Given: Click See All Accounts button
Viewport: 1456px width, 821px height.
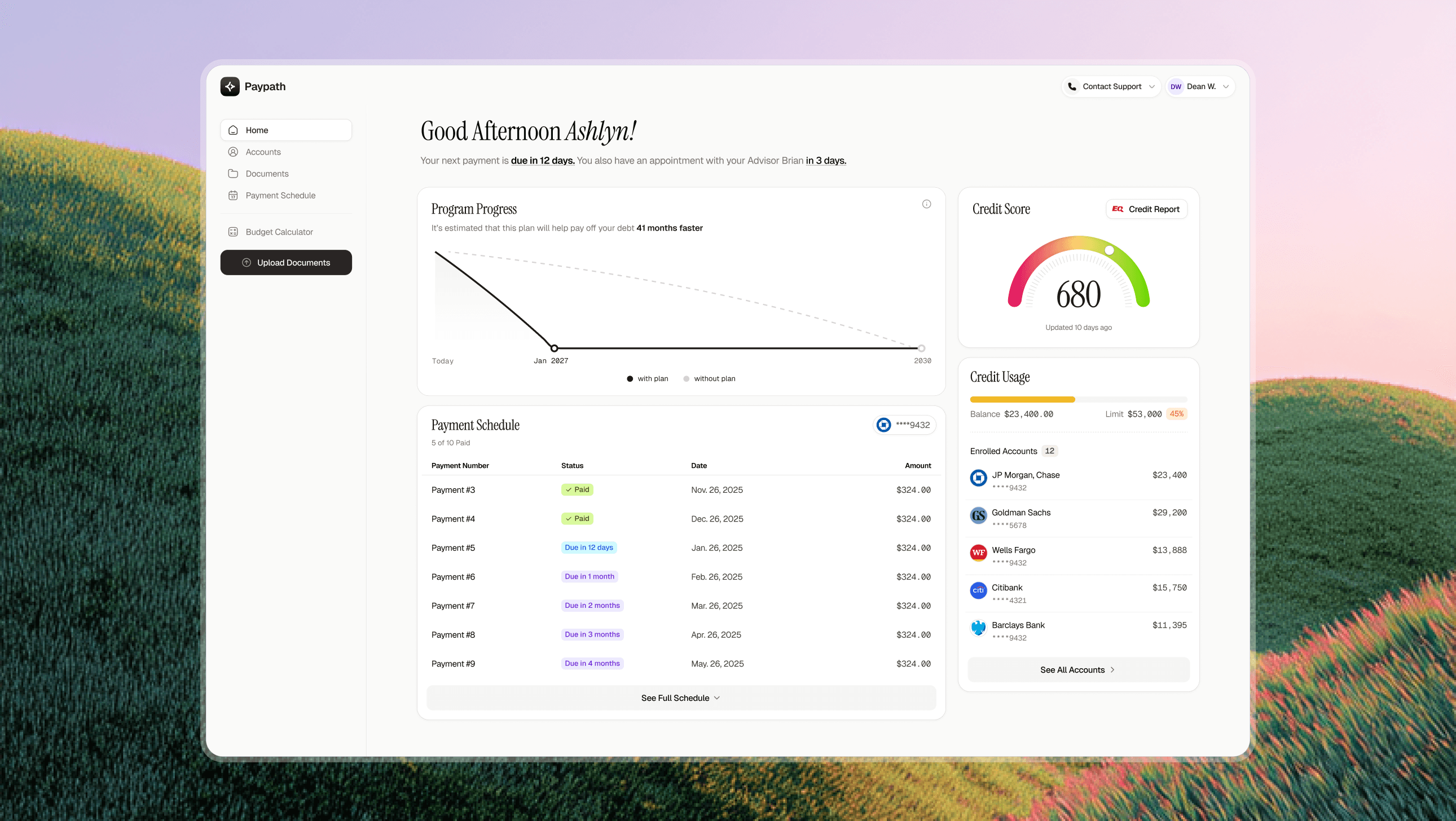Looking at the screenshot, I should (1079, 669).
